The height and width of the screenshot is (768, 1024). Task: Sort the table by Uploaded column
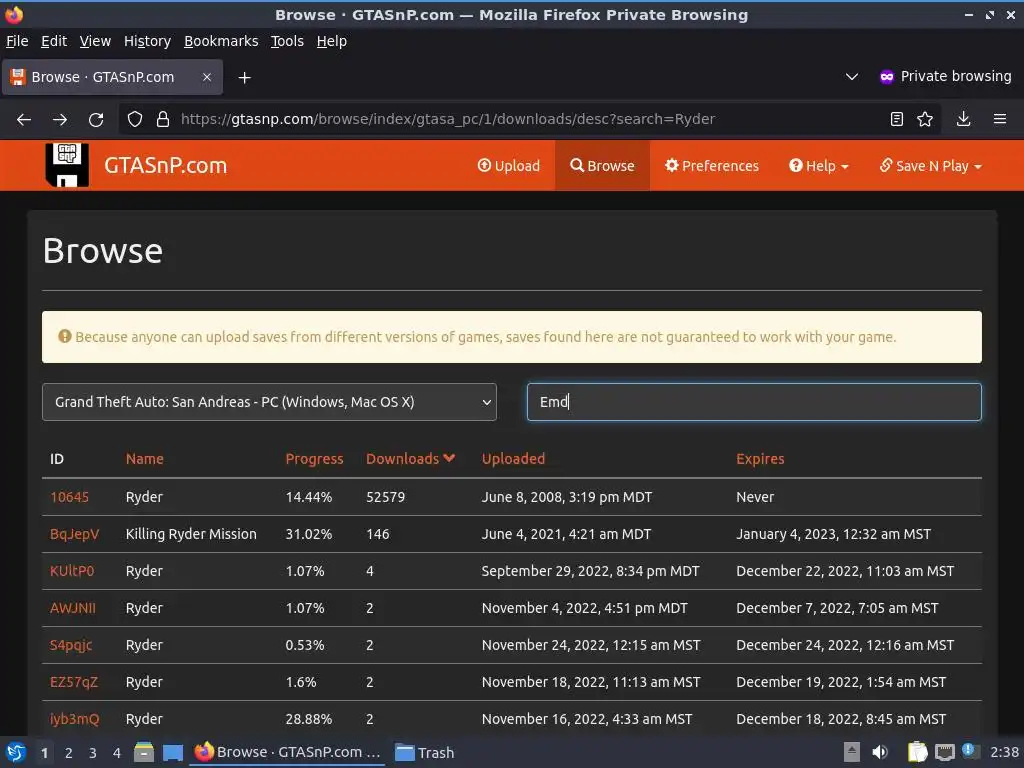513,458
